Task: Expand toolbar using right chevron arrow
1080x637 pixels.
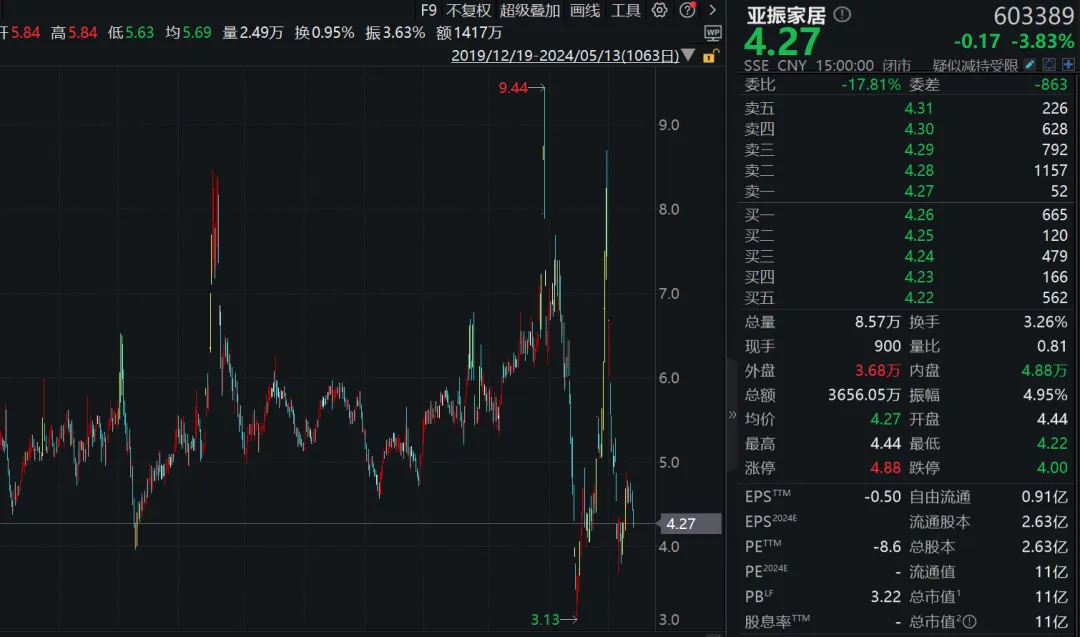Action: coord(713,10)
